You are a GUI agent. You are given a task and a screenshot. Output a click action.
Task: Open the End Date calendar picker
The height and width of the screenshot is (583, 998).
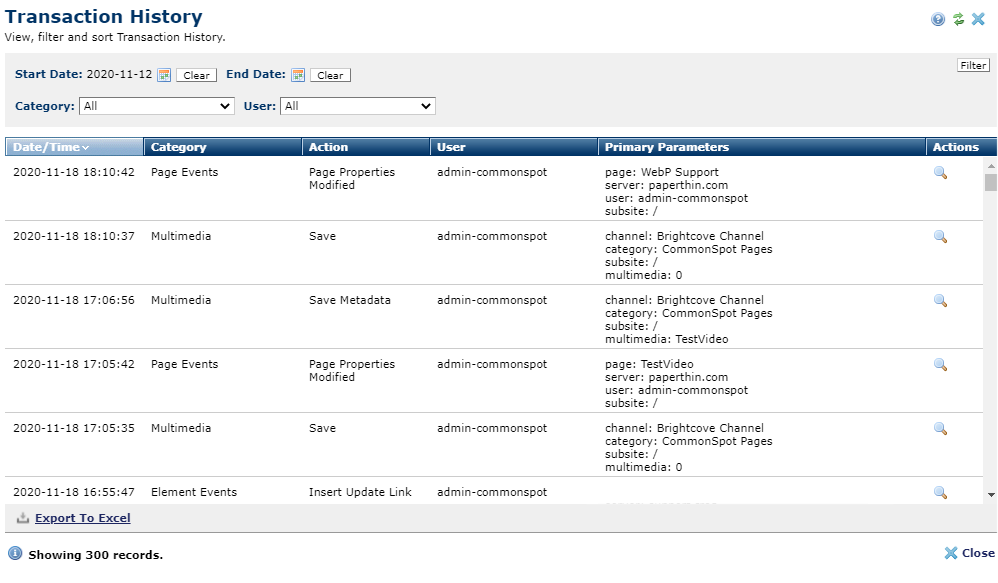[x=298, y=74]
